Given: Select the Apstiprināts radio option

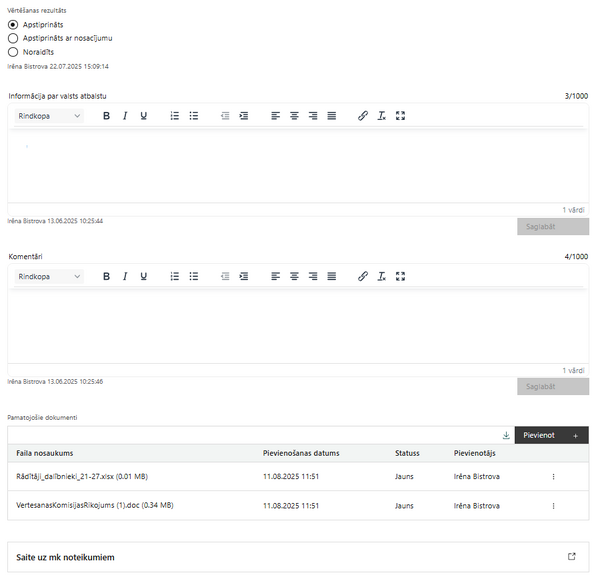Looking at the screenshot, I should (x=13, y=25).
